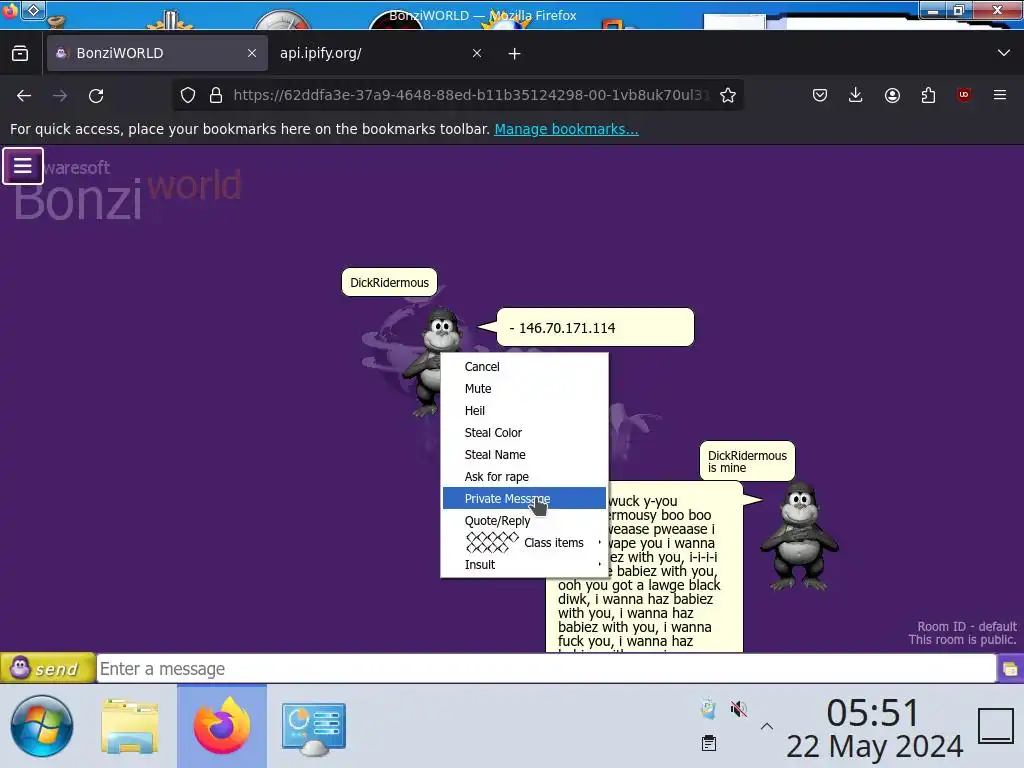The height and width of the screenshot is (768, 1024).
Task: Add a new browser tab
Action: pyautogui.click(x=515, y=54)
